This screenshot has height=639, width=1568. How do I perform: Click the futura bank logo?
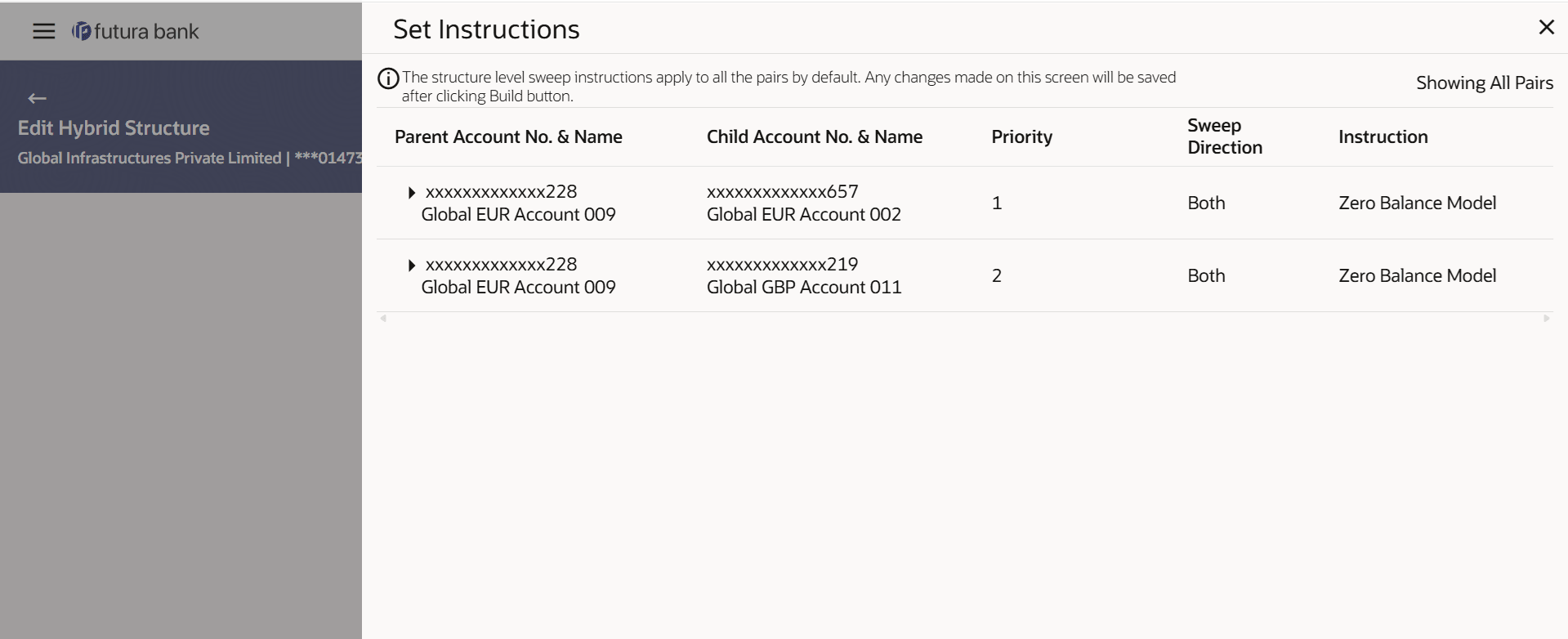tap(136, 31)
